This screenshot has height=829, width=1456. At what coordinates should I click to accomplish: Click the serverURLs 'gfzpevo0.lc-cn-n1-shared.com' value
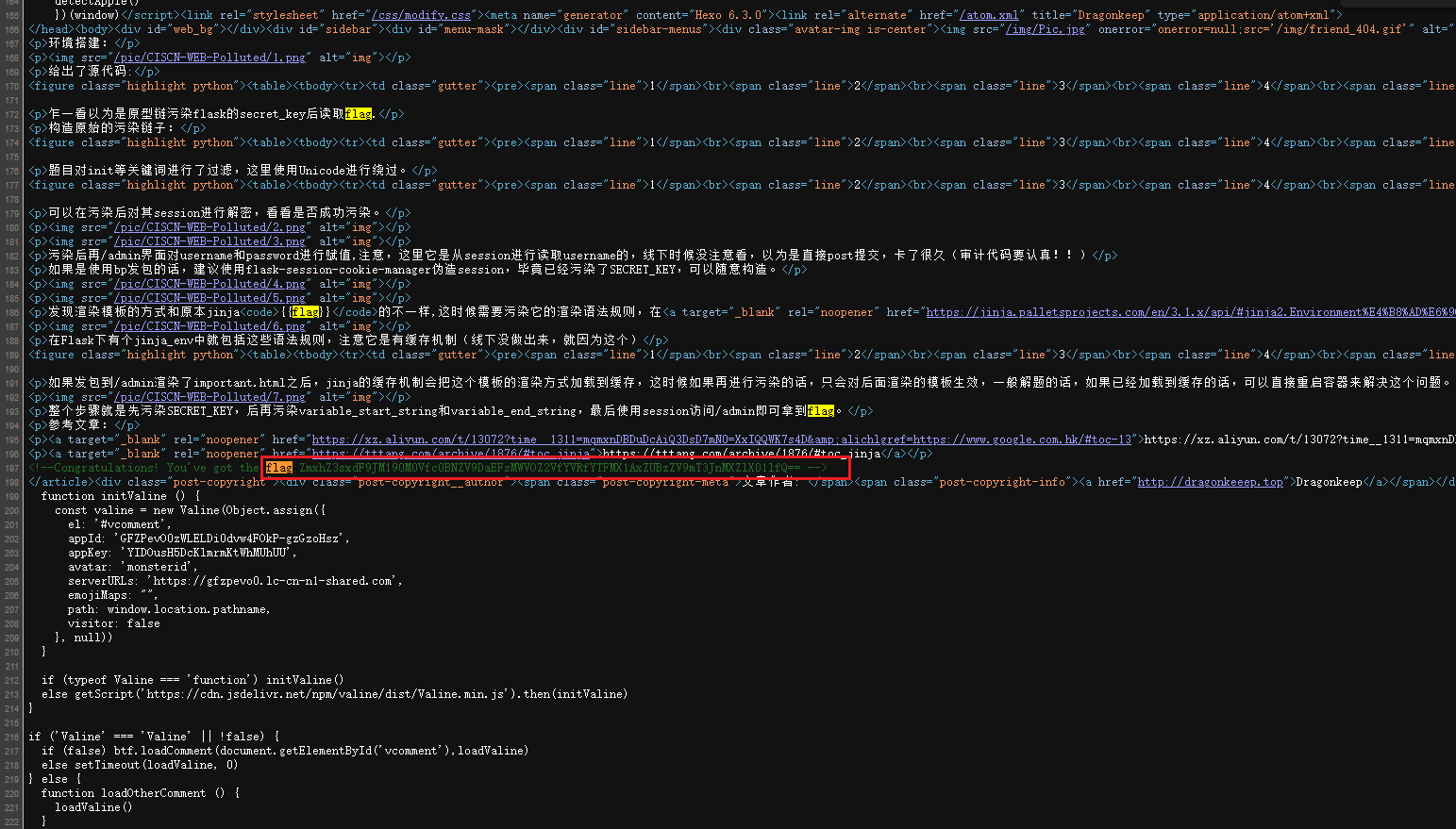coord(275,581)
